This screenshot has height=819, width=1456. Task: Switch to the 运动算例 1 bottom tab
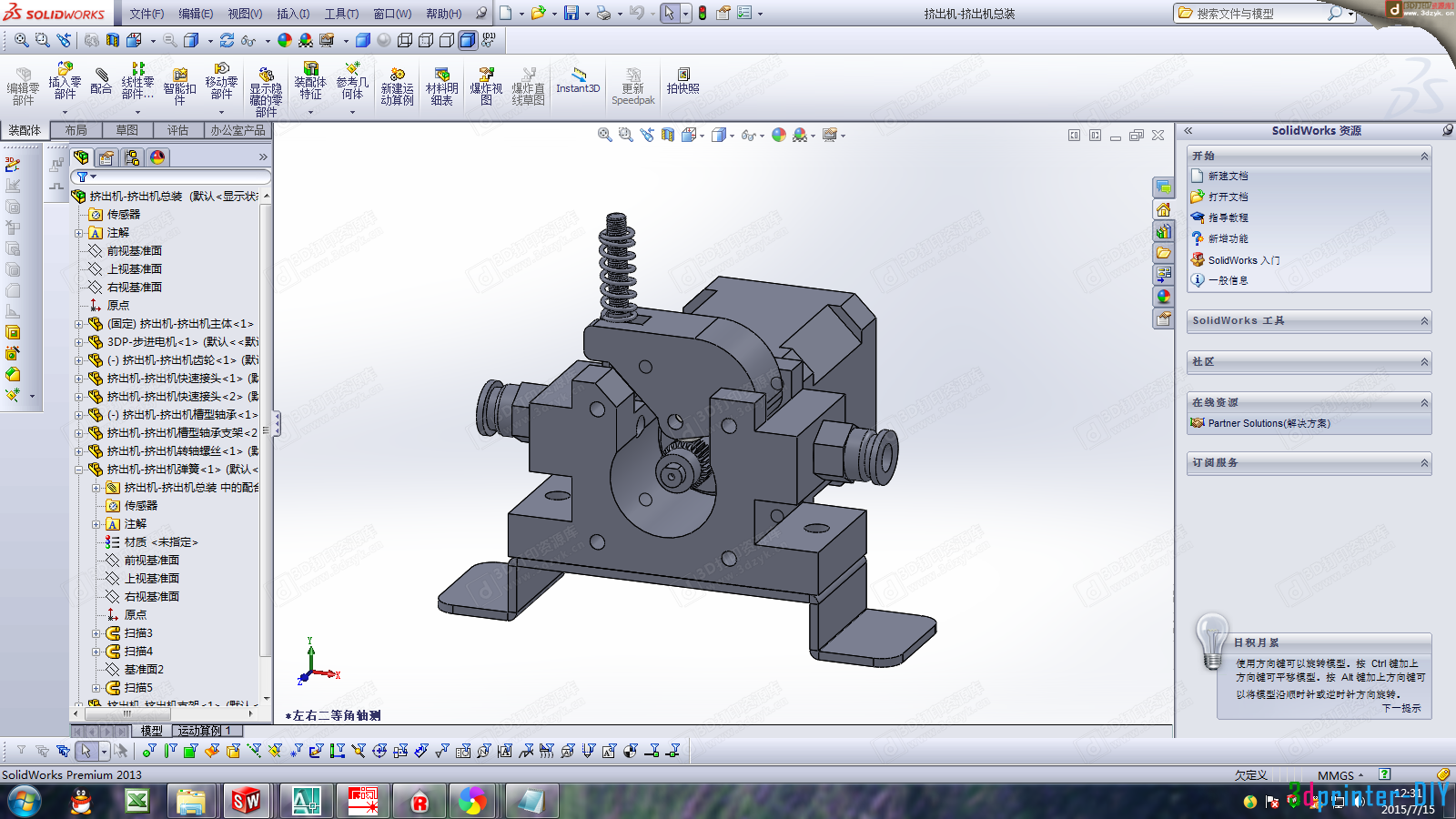point(205,731)
